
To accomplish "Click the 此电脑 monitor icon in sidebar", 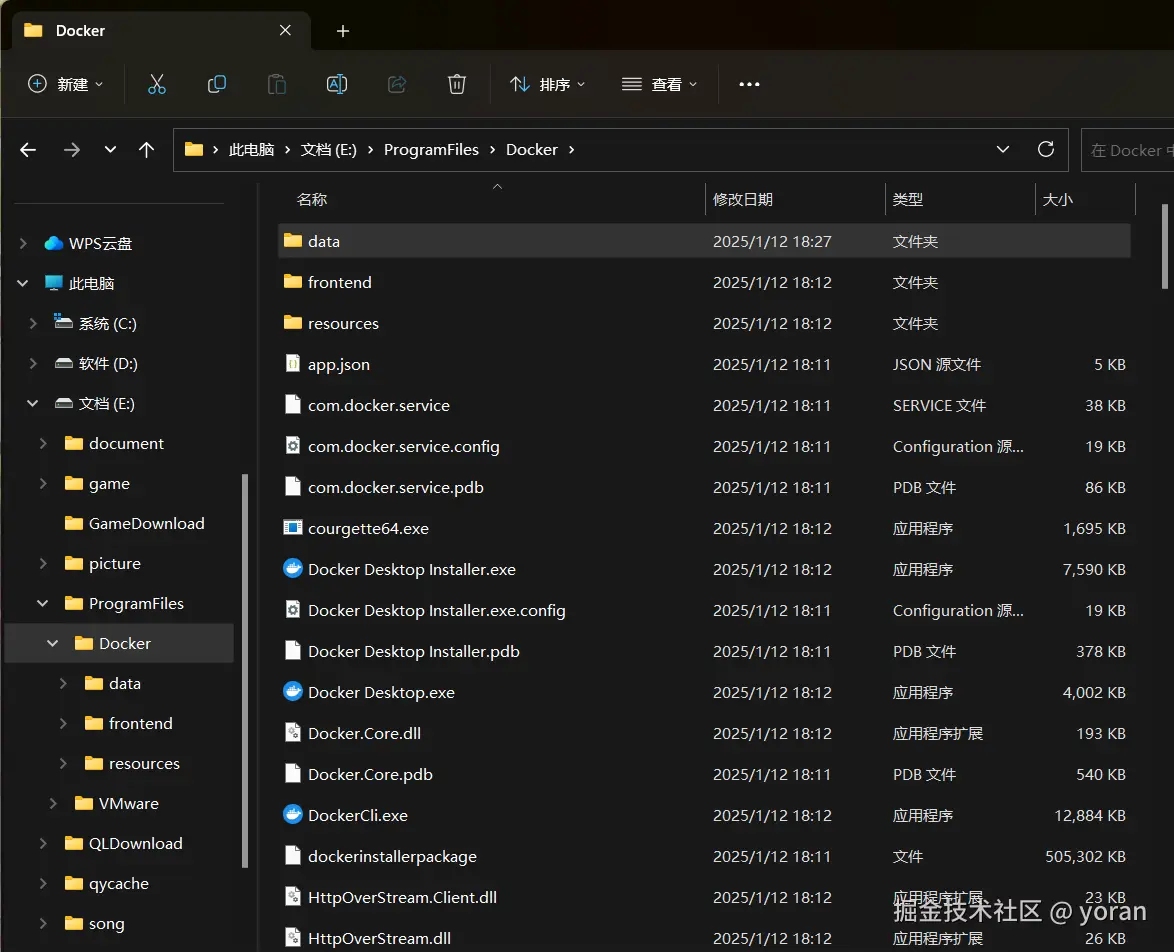I will click(54, 283).
